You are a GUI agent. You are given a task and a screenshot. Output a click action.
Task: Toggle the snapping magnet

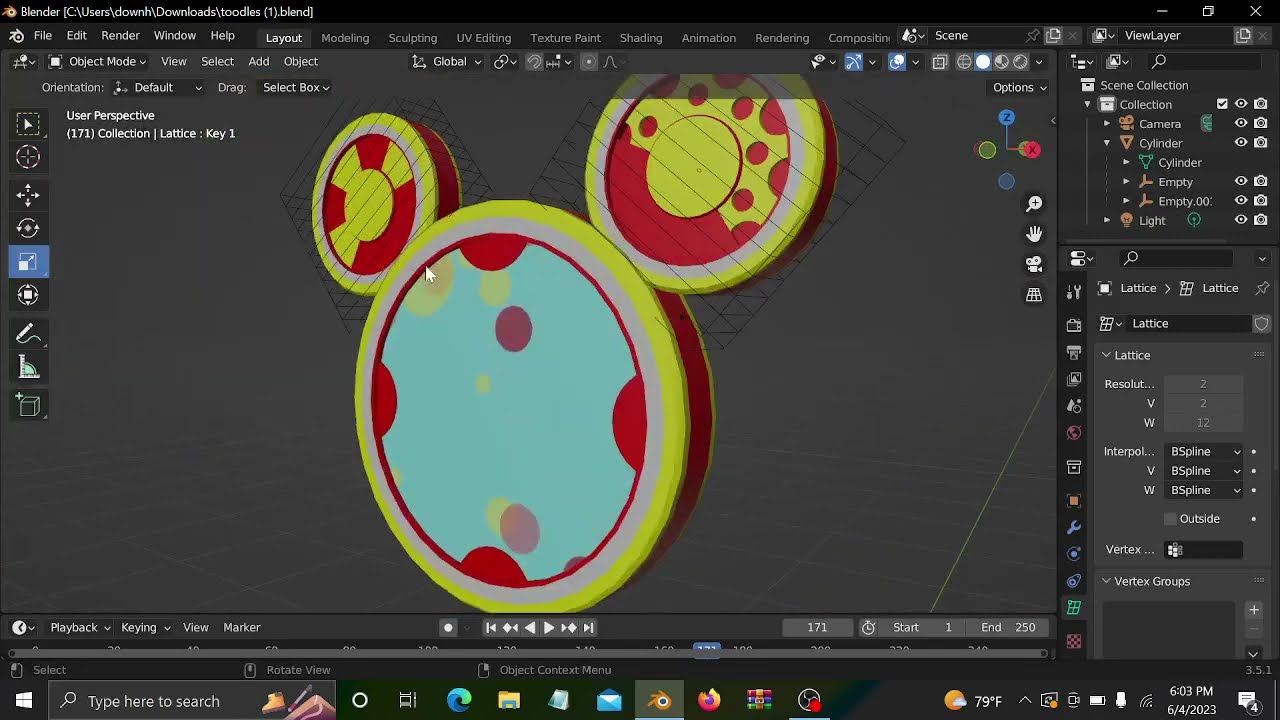click(x=534, y=62)
